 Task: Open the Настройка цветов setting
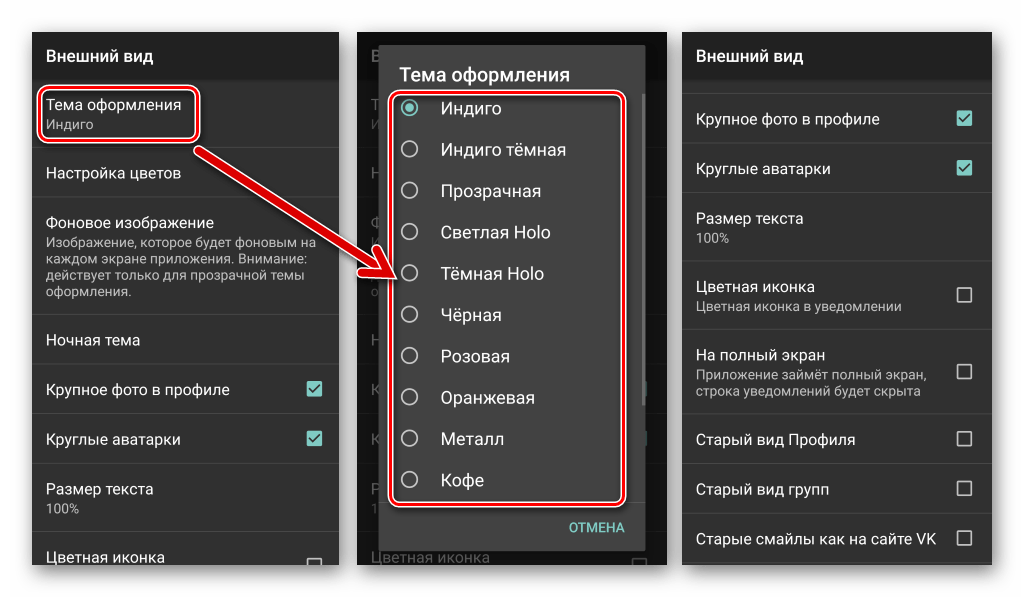click(113, 173)
